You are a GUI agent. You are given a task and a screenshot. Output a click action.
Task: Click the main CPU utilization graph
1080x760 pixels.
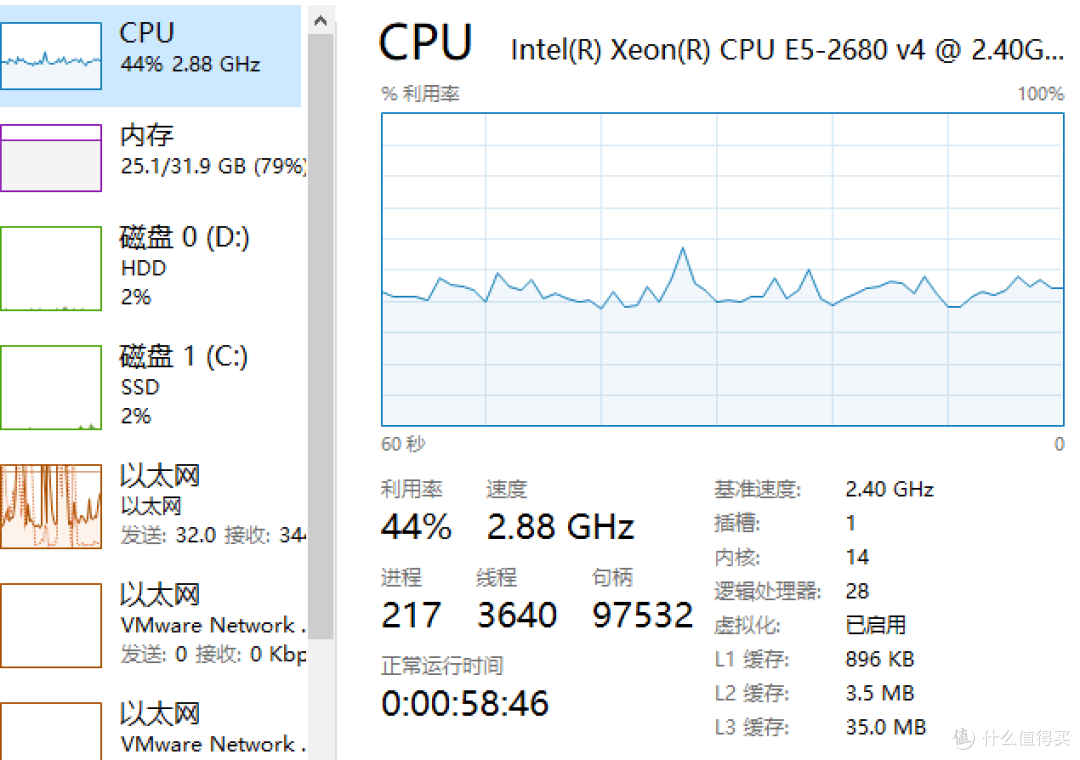point(723,269)
